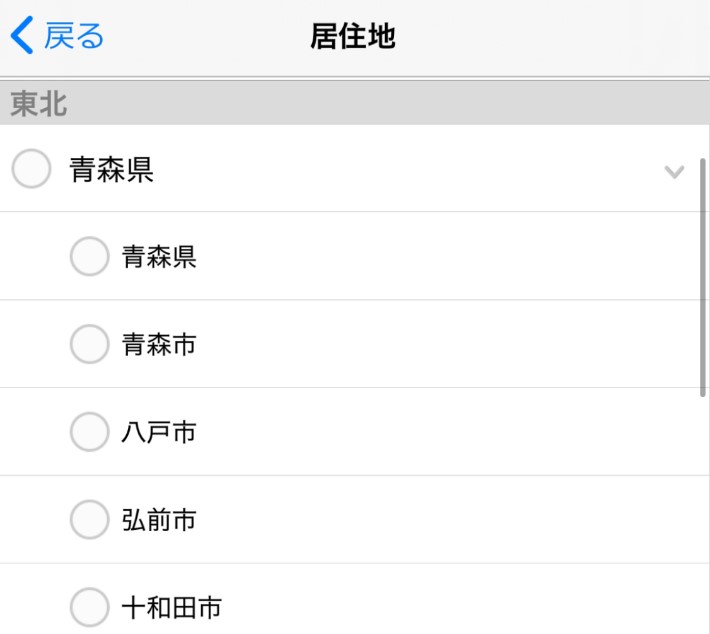710x634 pixels.
Task: Click the 十和田市 city label
Action: [x=171, y=607]
